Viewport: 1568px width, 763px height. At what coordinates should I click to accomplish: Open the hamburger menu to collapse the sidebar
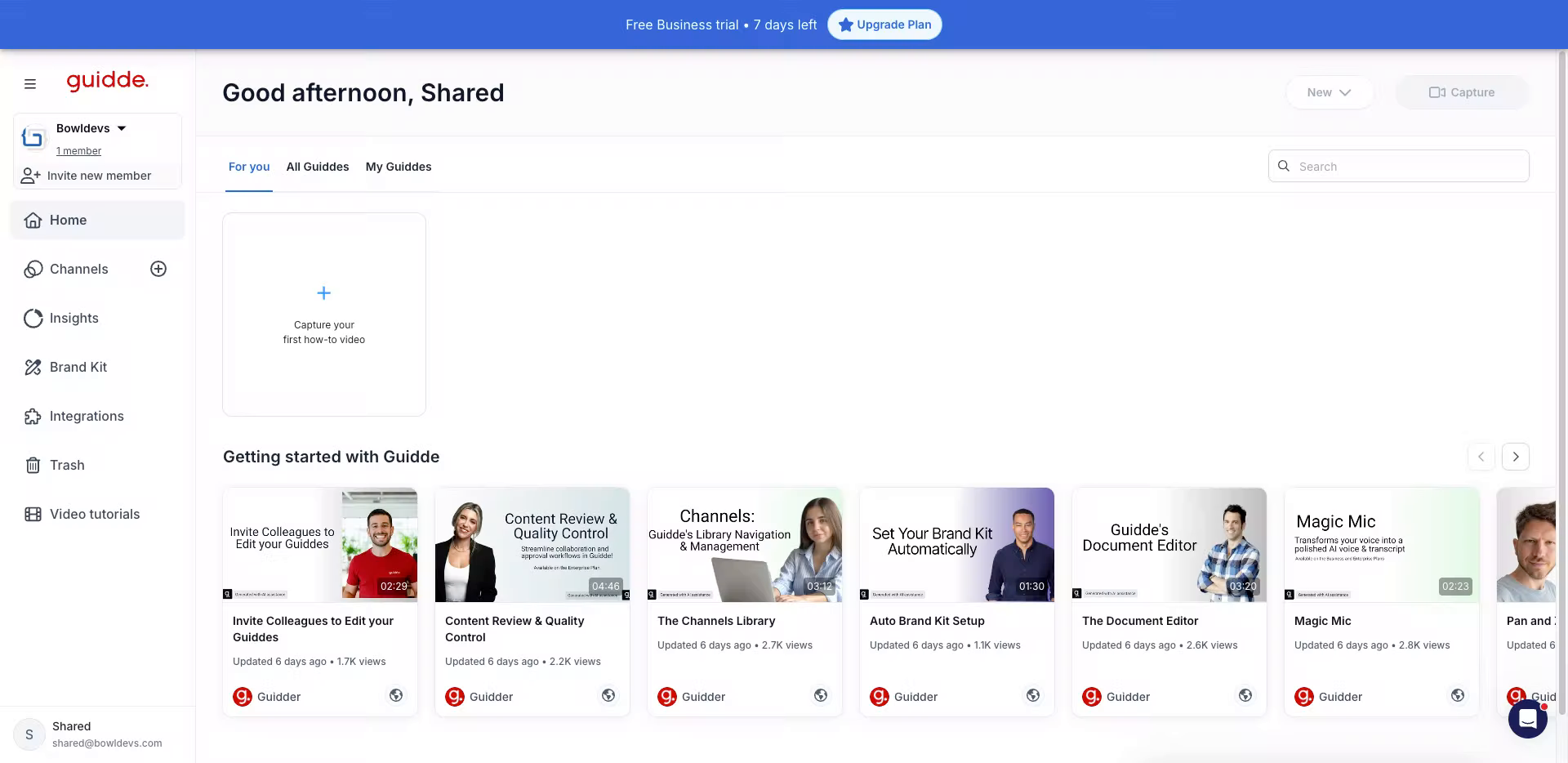pyautogui.click(x=30, y=84)
